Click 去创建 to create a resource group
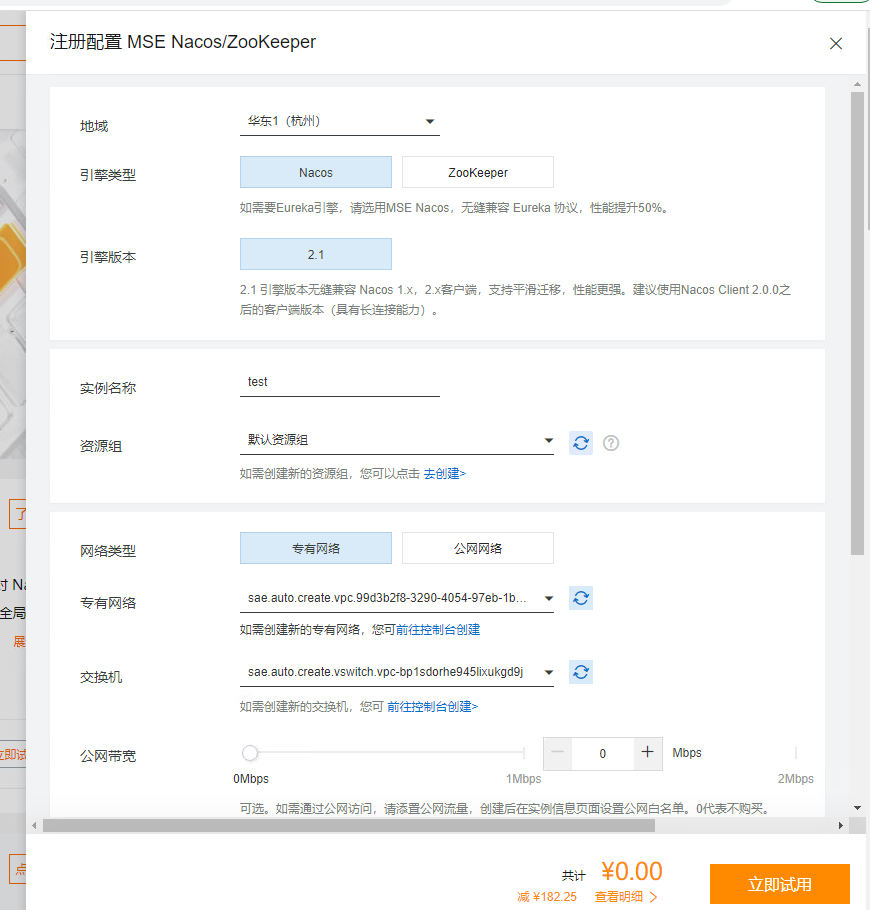This screenshot has width=870, height=910. coord(444,474)
